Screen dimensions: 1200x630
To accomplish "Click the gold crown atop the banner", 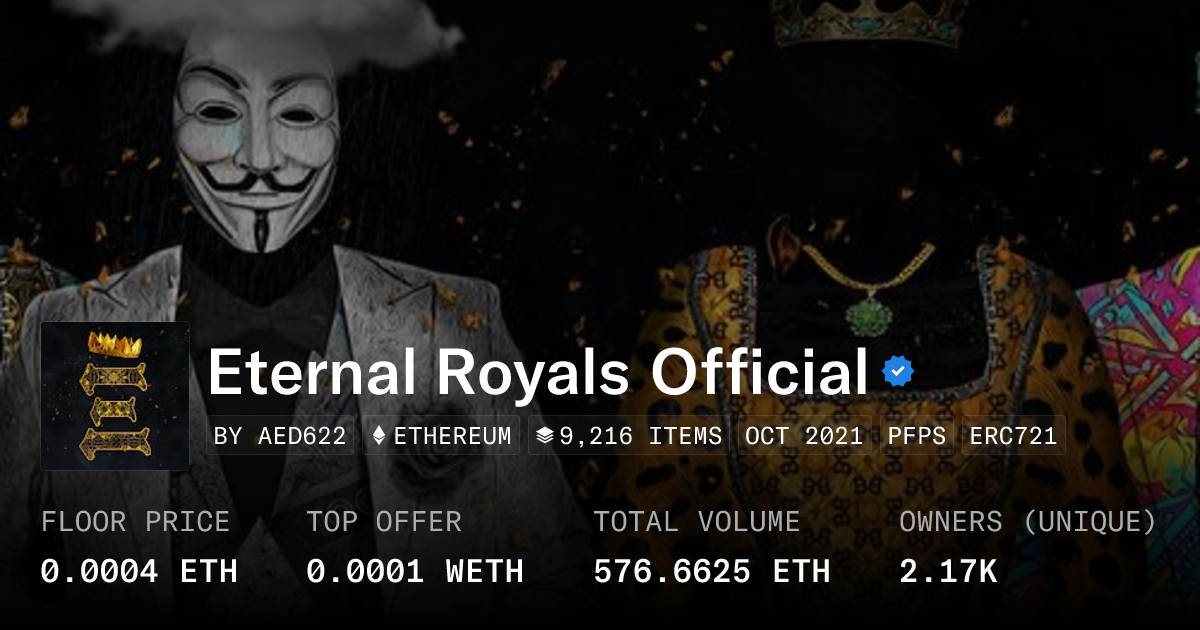I will [868, 22].
